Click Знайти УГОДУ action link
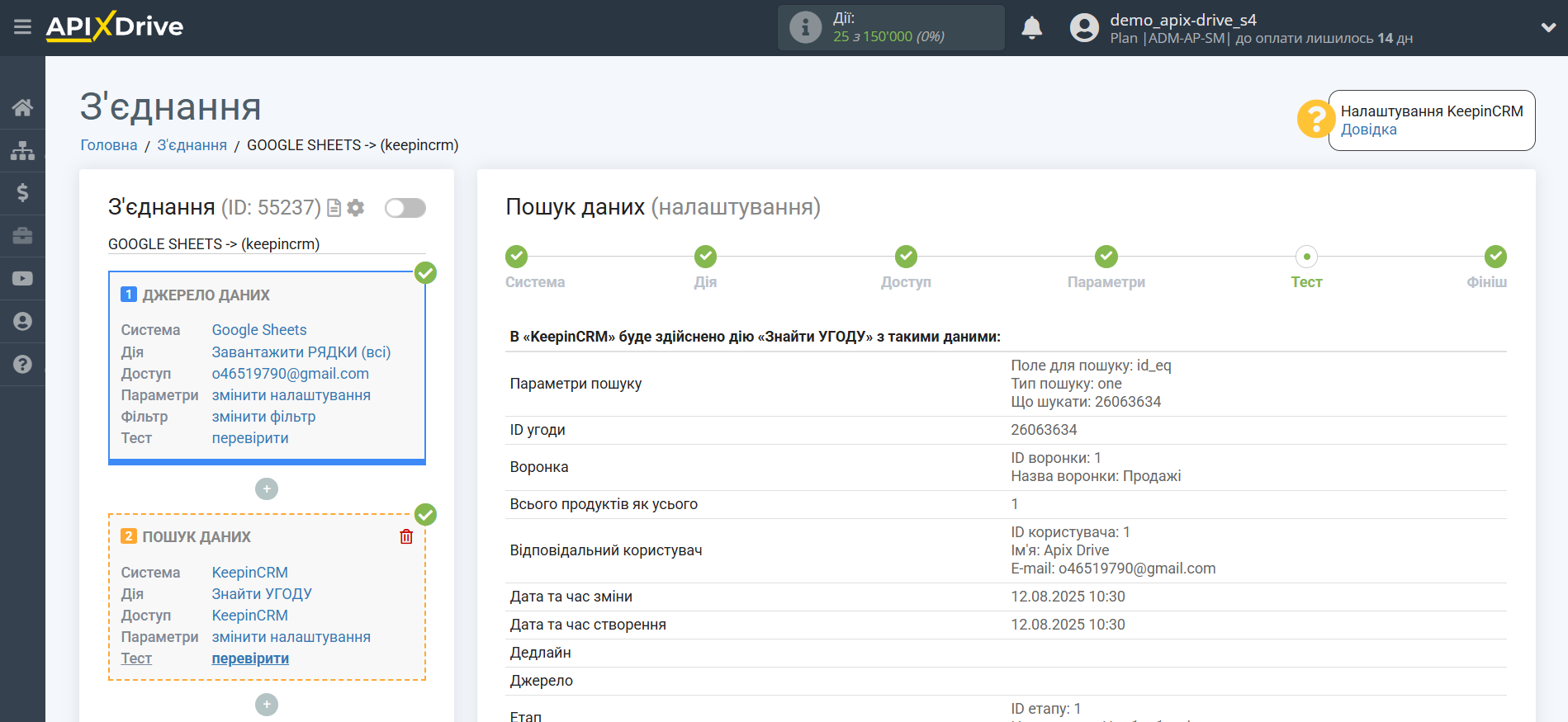The image size is (1568, 722). 262,594
